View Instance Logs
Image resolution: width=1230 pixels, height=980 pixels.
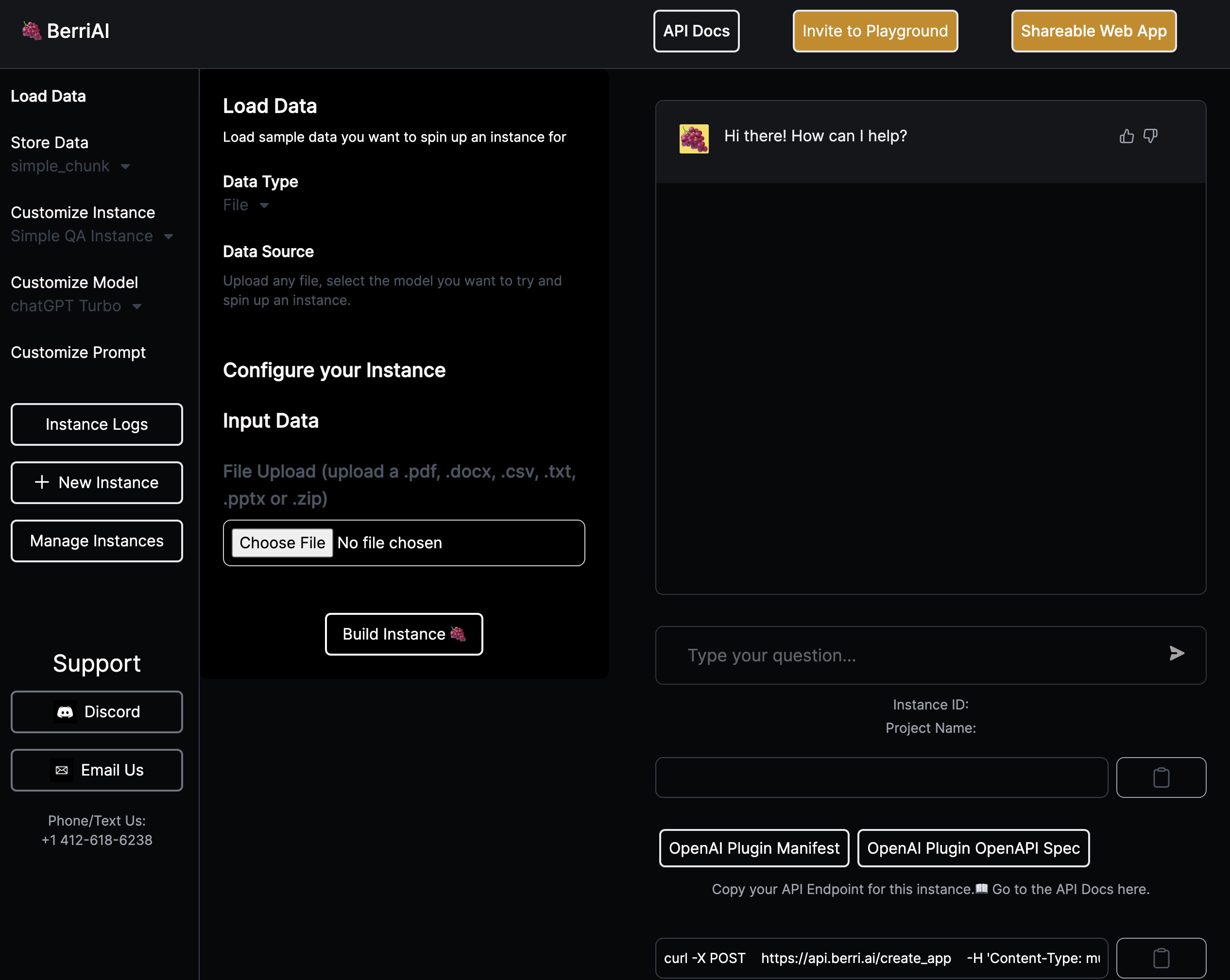click(x=97, y=424)
